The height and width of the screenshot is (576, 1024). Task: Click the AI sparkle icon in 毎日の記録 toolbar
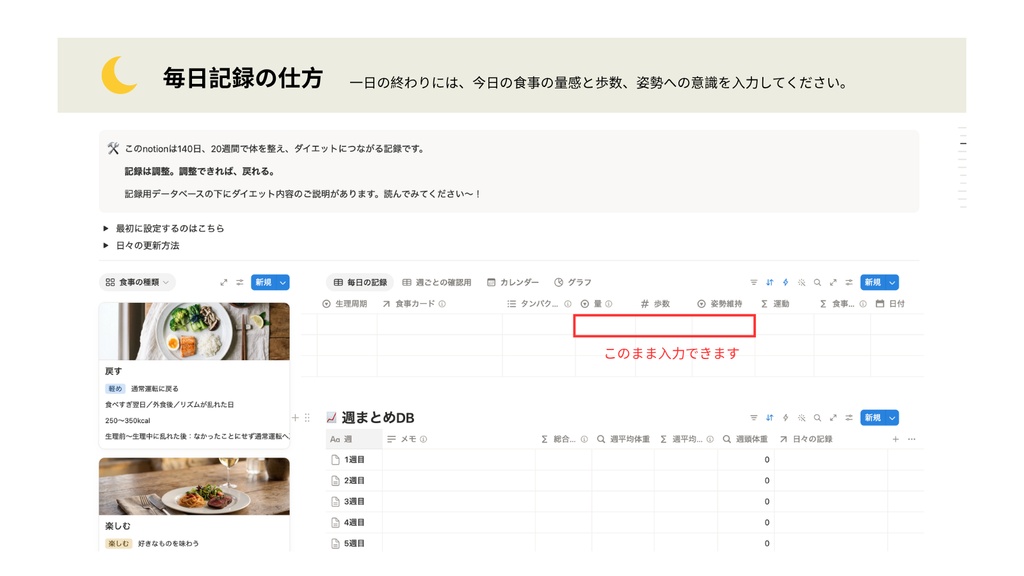(801, 282)
